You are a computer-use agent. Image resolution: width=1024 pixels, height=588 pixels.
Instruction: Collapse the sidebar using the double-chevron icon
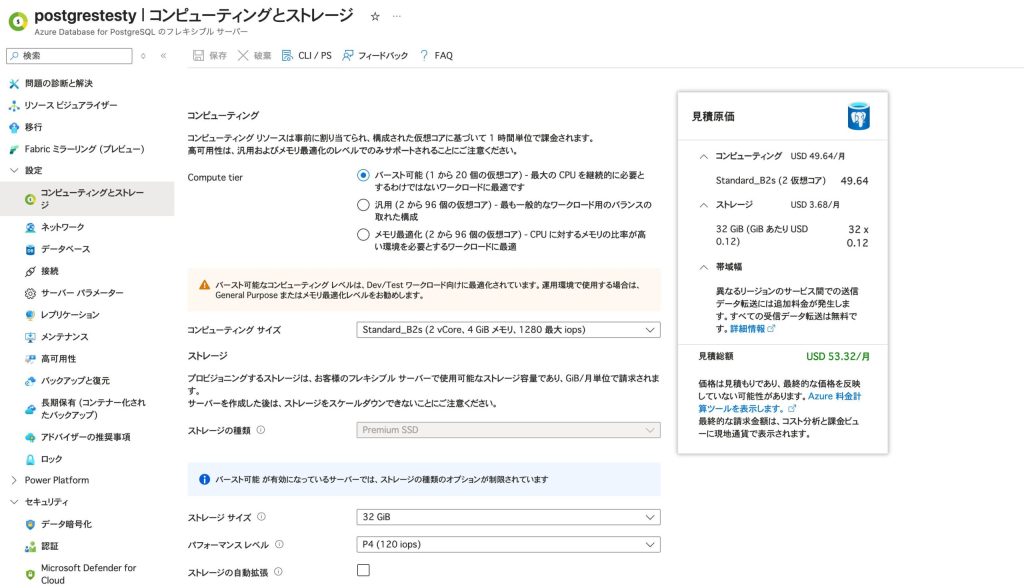(163, 55)
